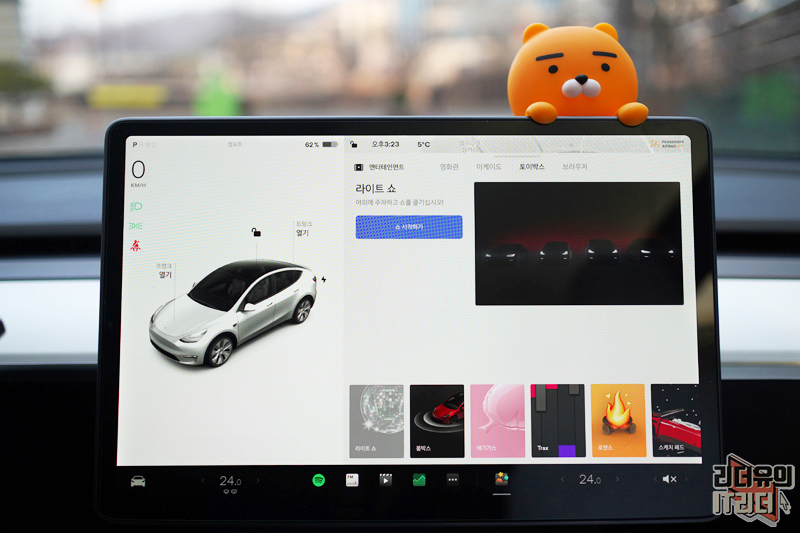This screenshot has height=533, width=800.
Task: Tap the 0 KM/H speed readout
Action: coord(138,173)
